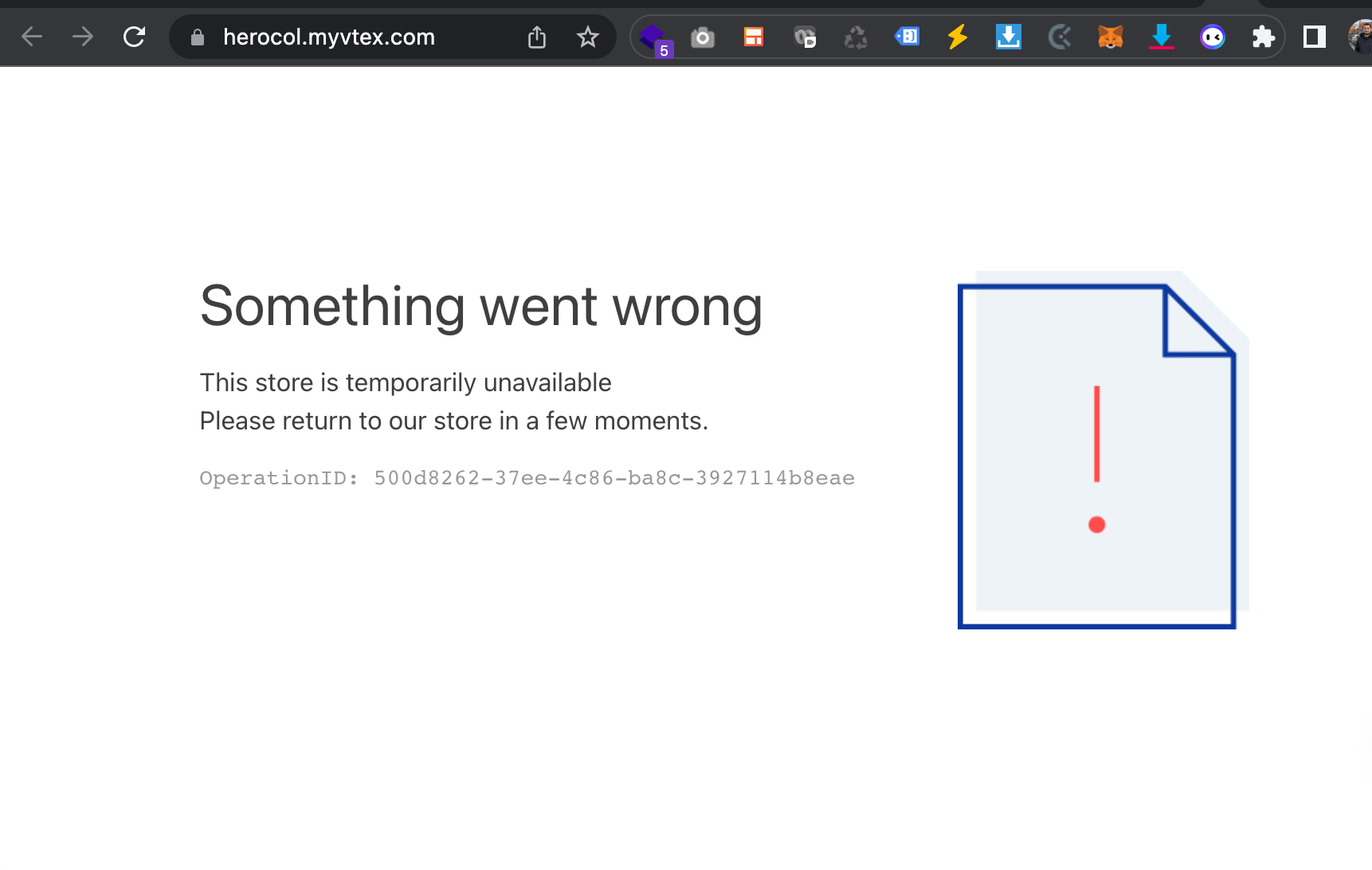Screen dimensions: 1372x870
Task: Go back to the previous page
Action: 32,37
